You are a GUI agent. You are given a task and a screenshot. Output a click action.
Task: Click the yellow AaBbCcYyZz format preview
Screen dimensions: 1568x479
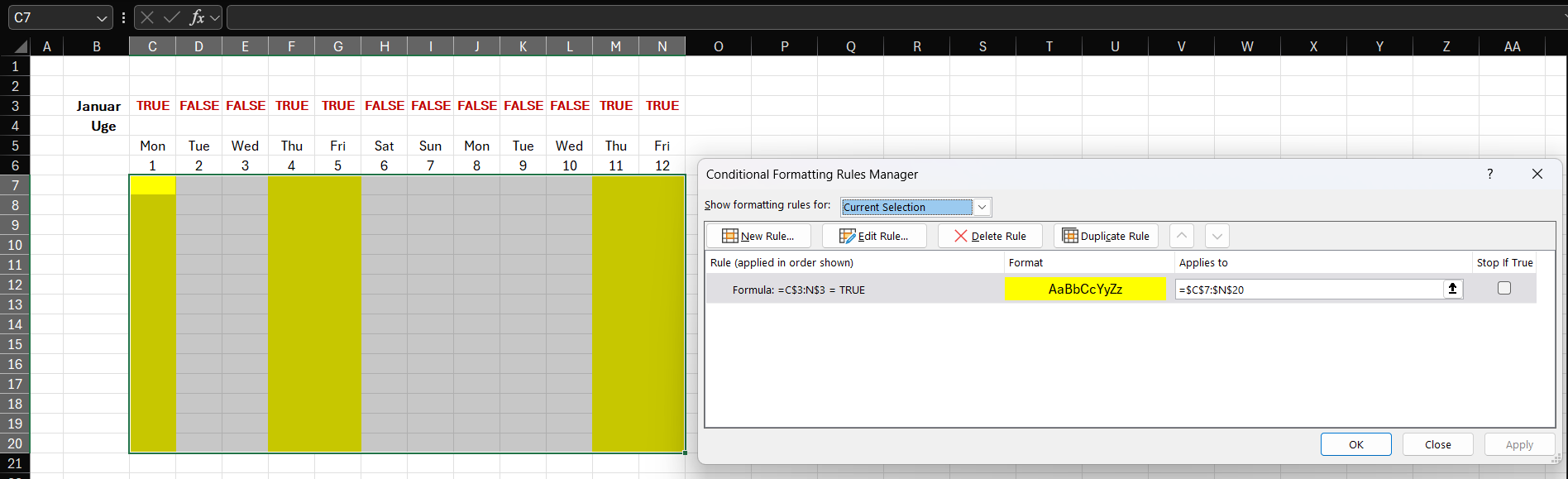tap(1085, 289)
